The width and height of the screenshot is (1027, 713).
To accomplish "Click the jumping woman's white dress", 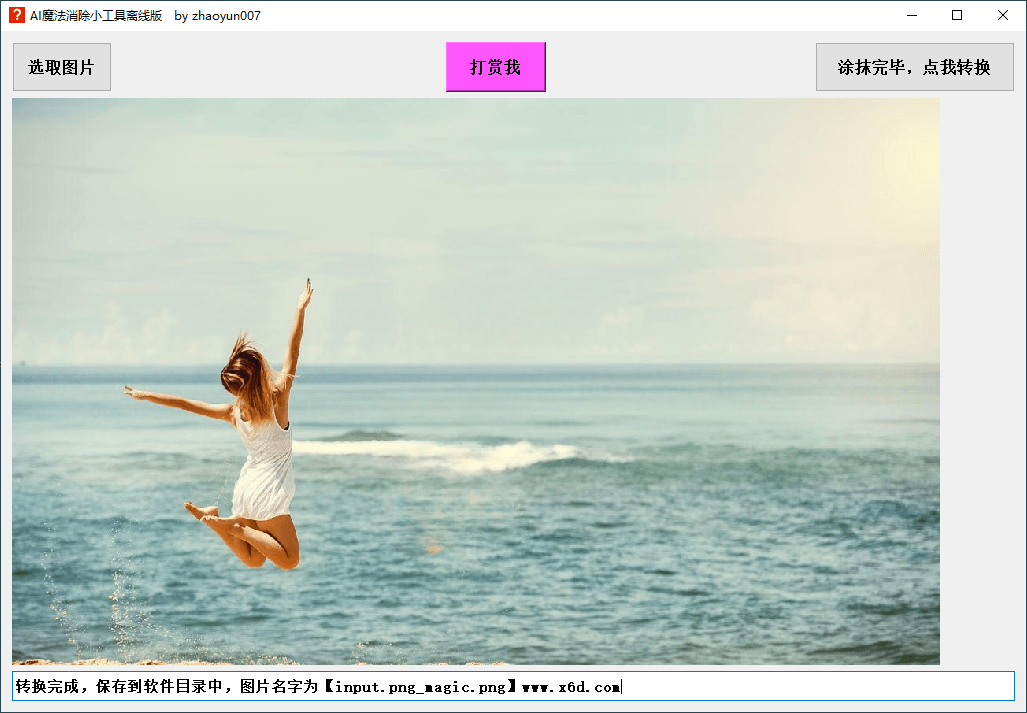I will [x=265, y=465].
